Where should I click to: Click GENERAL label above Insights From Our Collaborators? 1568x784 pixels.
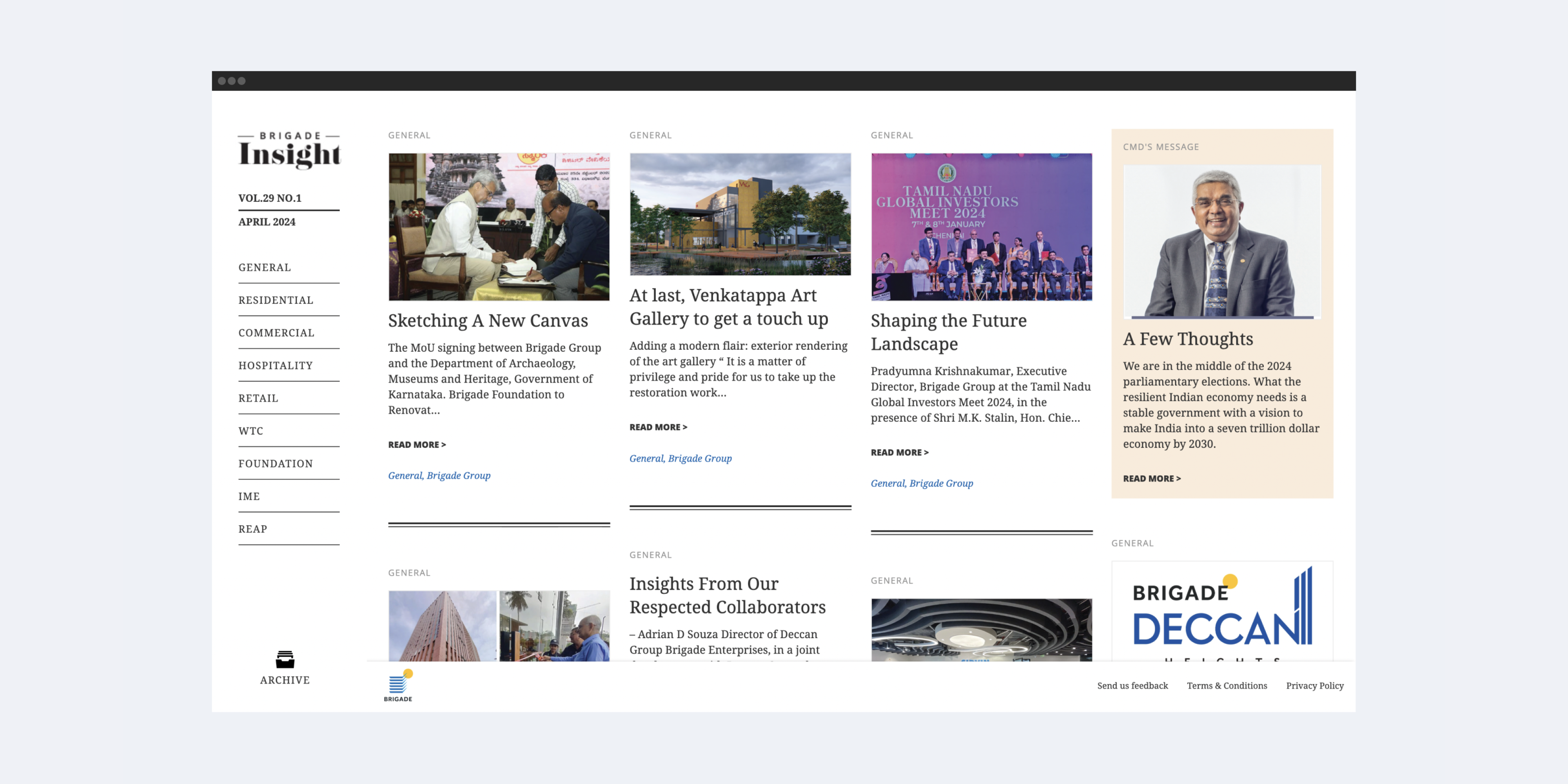650,555
